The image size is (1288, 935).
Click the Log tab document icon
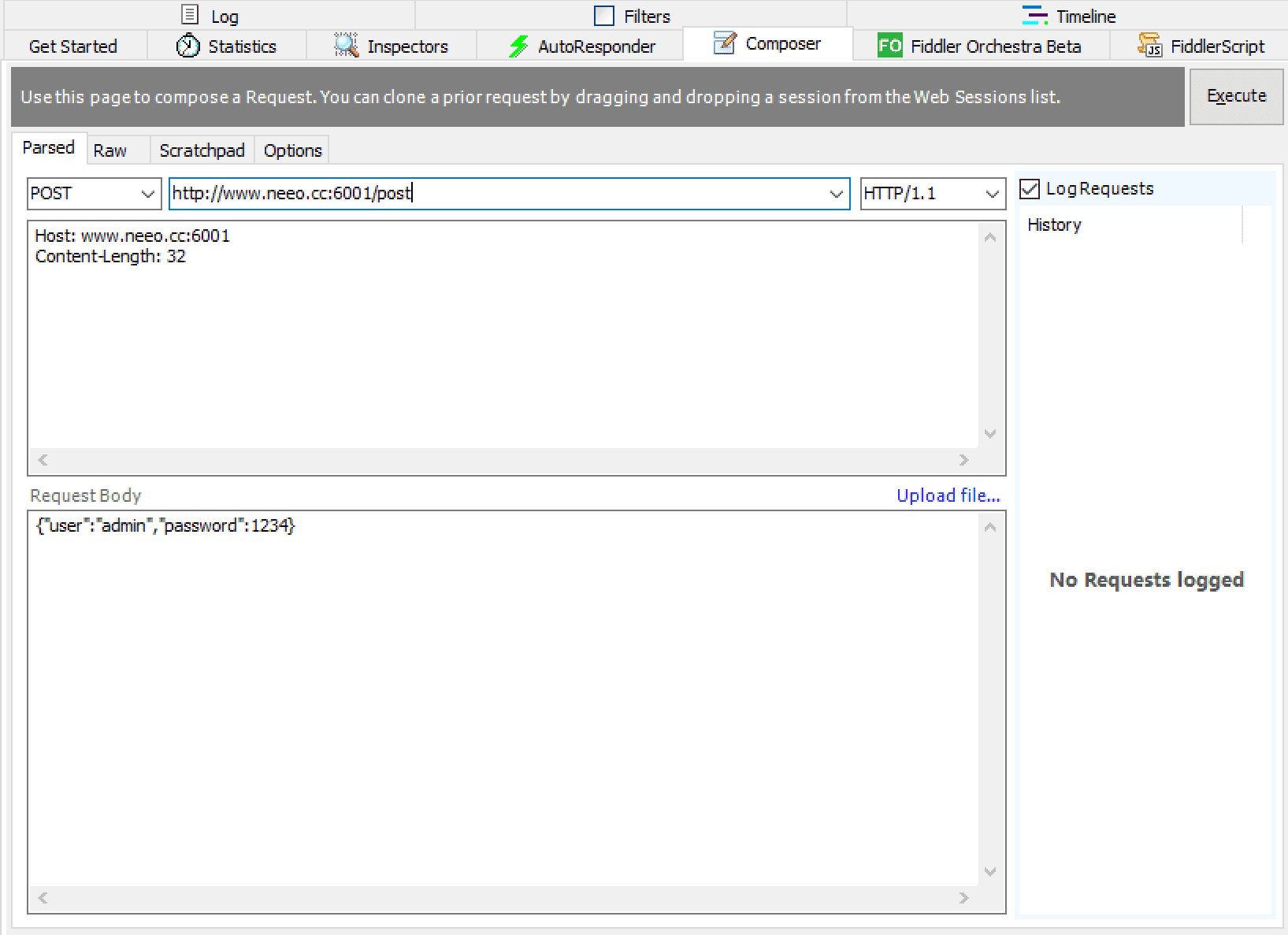(x=190, y=15)
